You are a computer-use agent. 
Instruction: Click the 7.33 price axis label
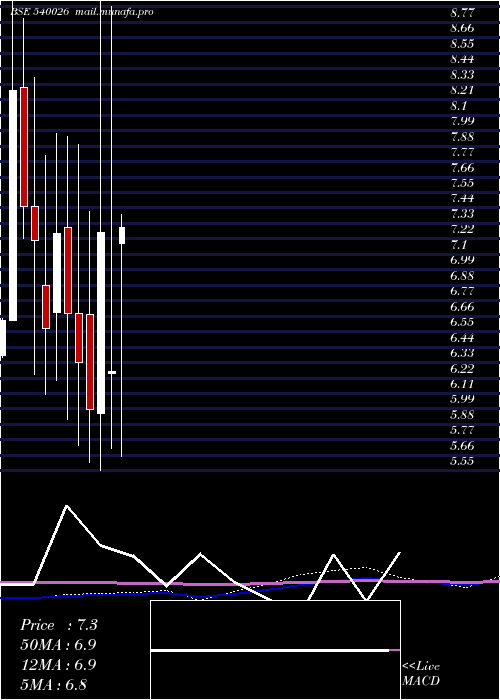(x=462, y=214)
